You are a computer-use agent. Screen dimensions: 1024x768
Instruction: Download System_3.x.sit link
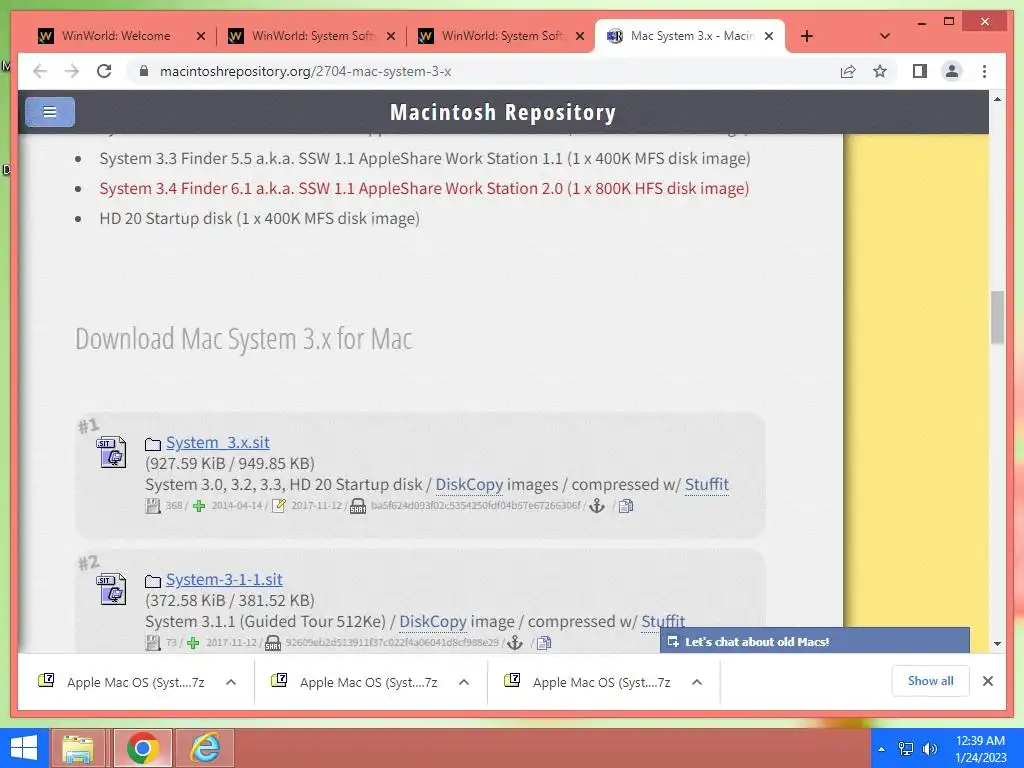pos(217,443)
